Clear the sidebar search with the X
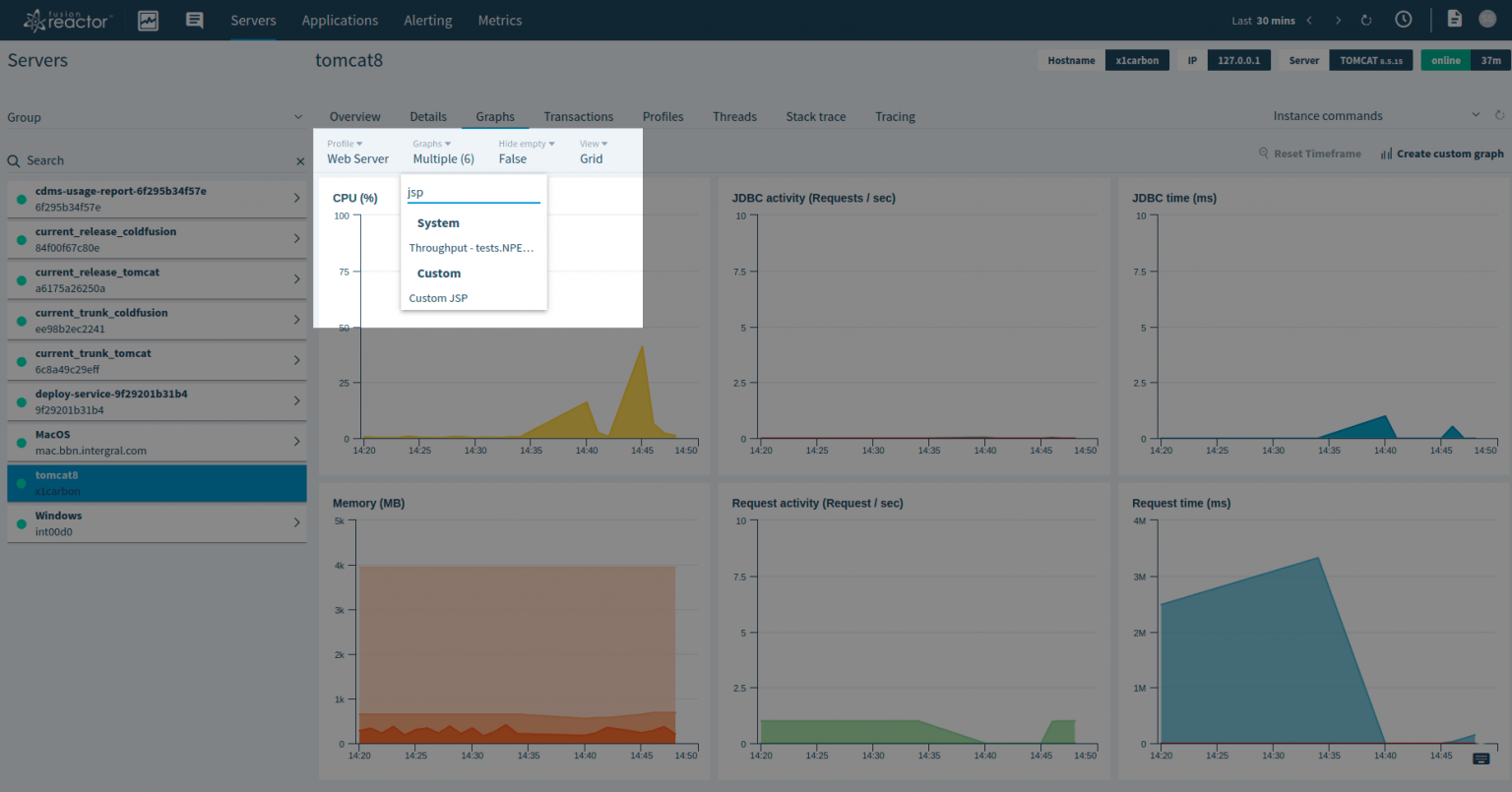 pos(299,160)
